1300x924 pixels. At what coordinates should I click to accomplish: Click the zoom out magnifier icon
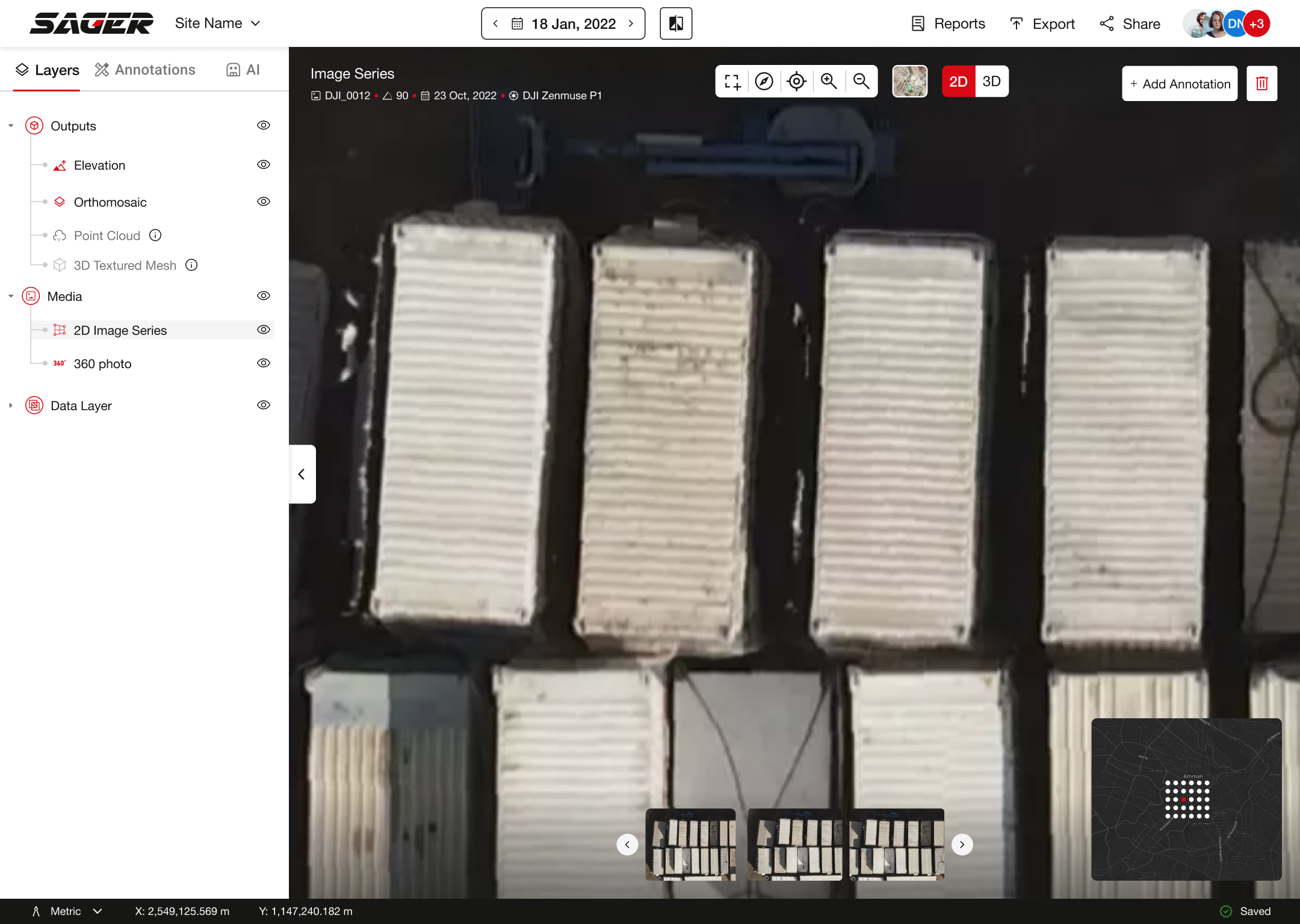tap(861, 81)
